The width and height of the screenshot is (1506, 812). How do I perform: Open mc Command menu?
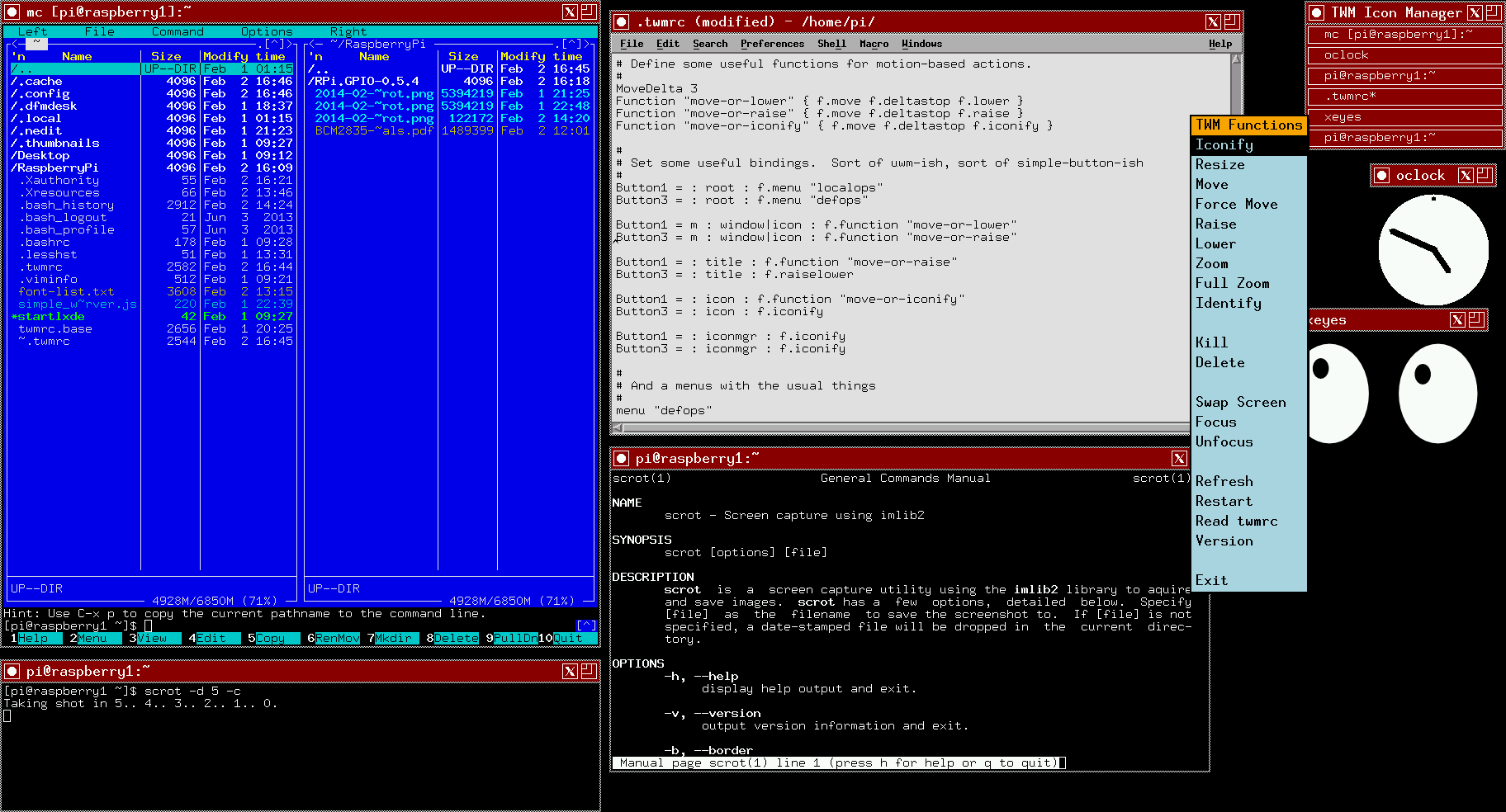(178, 31)
